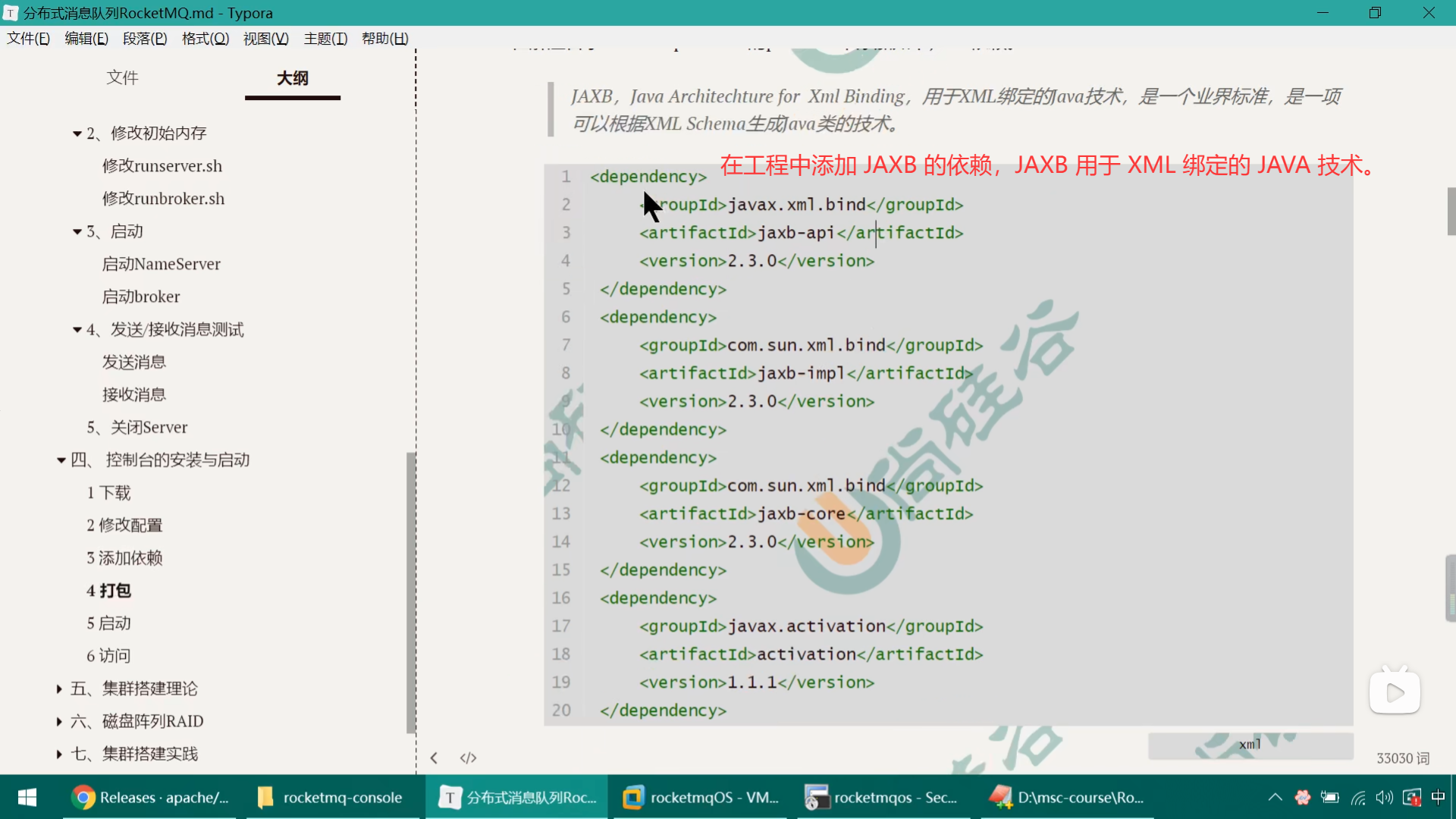Viewport: 1456px width, 819px height.
Task: Switch to the 文件 sidebar tab
Action: pyautogui.click(x=122, y=77)
